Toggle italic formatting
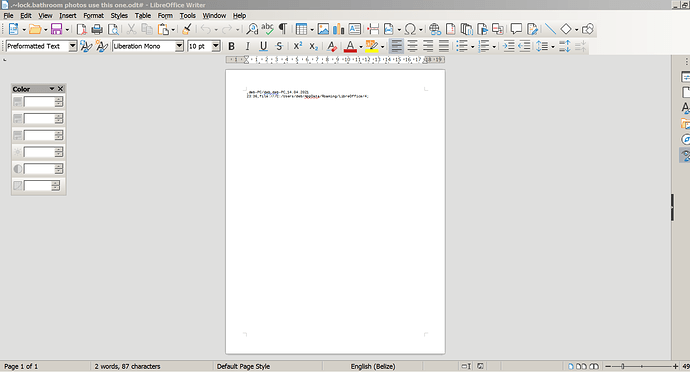 pyautogui.click(x=247, y=46)
